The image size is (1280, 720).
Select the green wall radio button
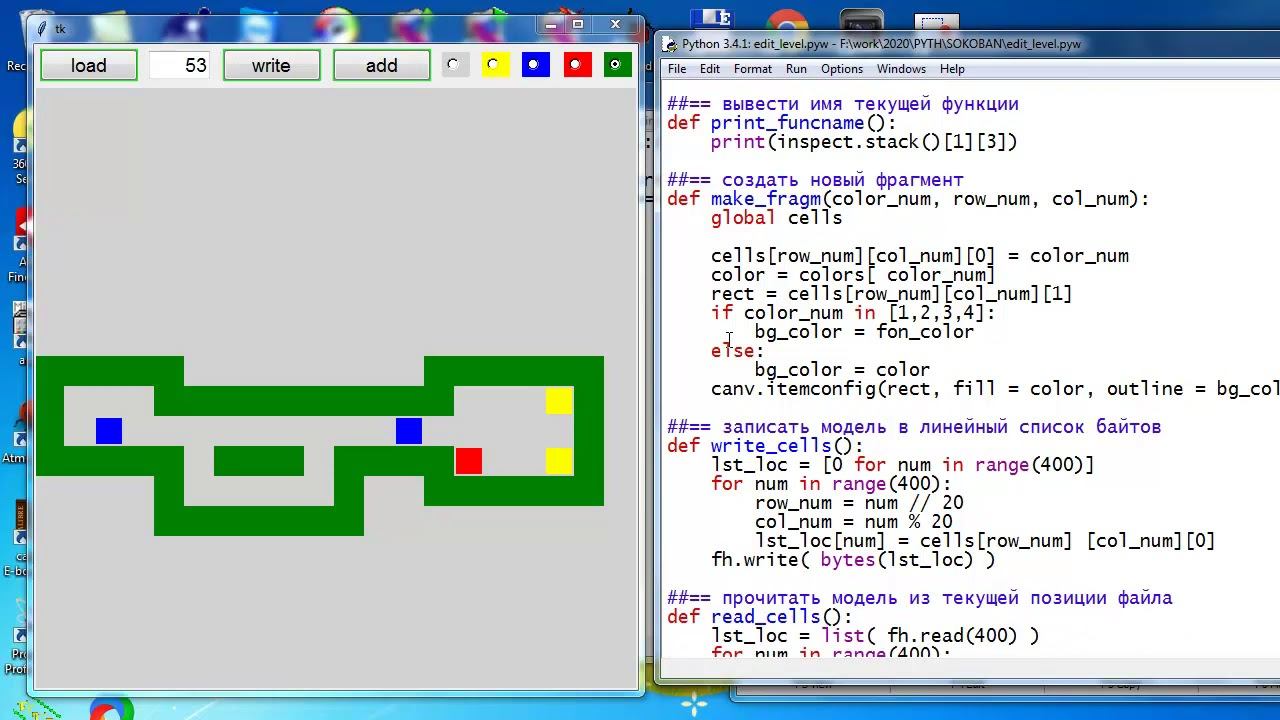click(617, 65)
